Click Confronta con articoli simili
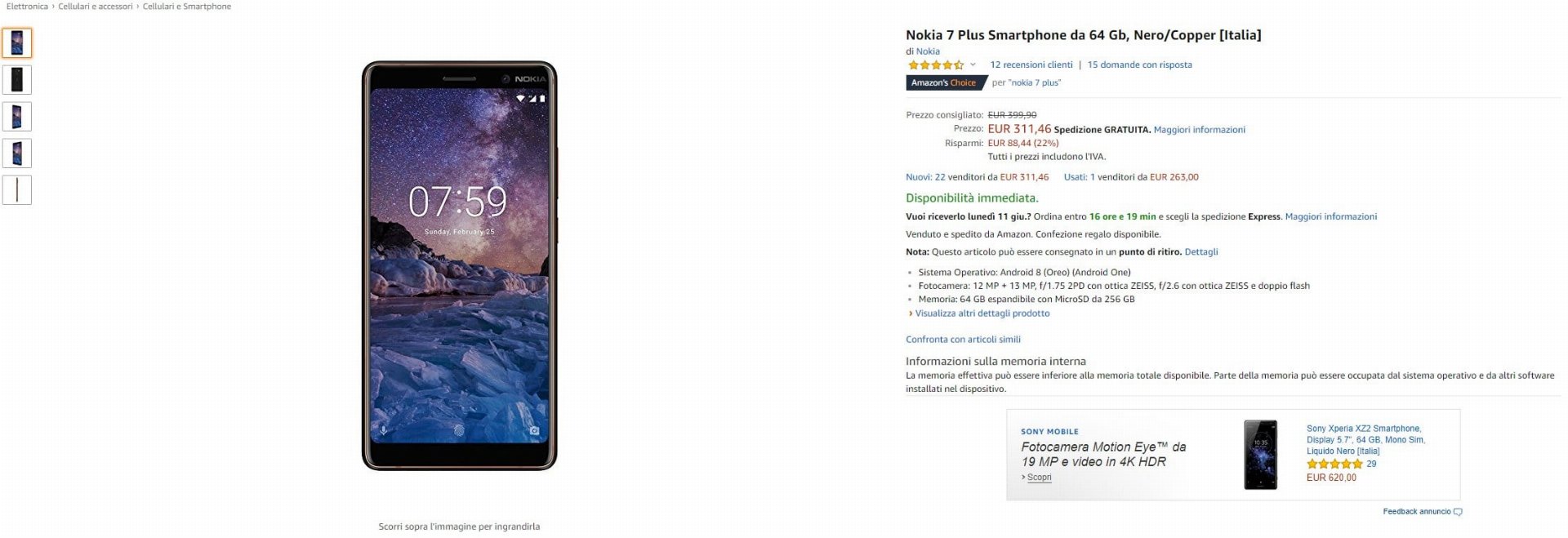 coord(963,340)
